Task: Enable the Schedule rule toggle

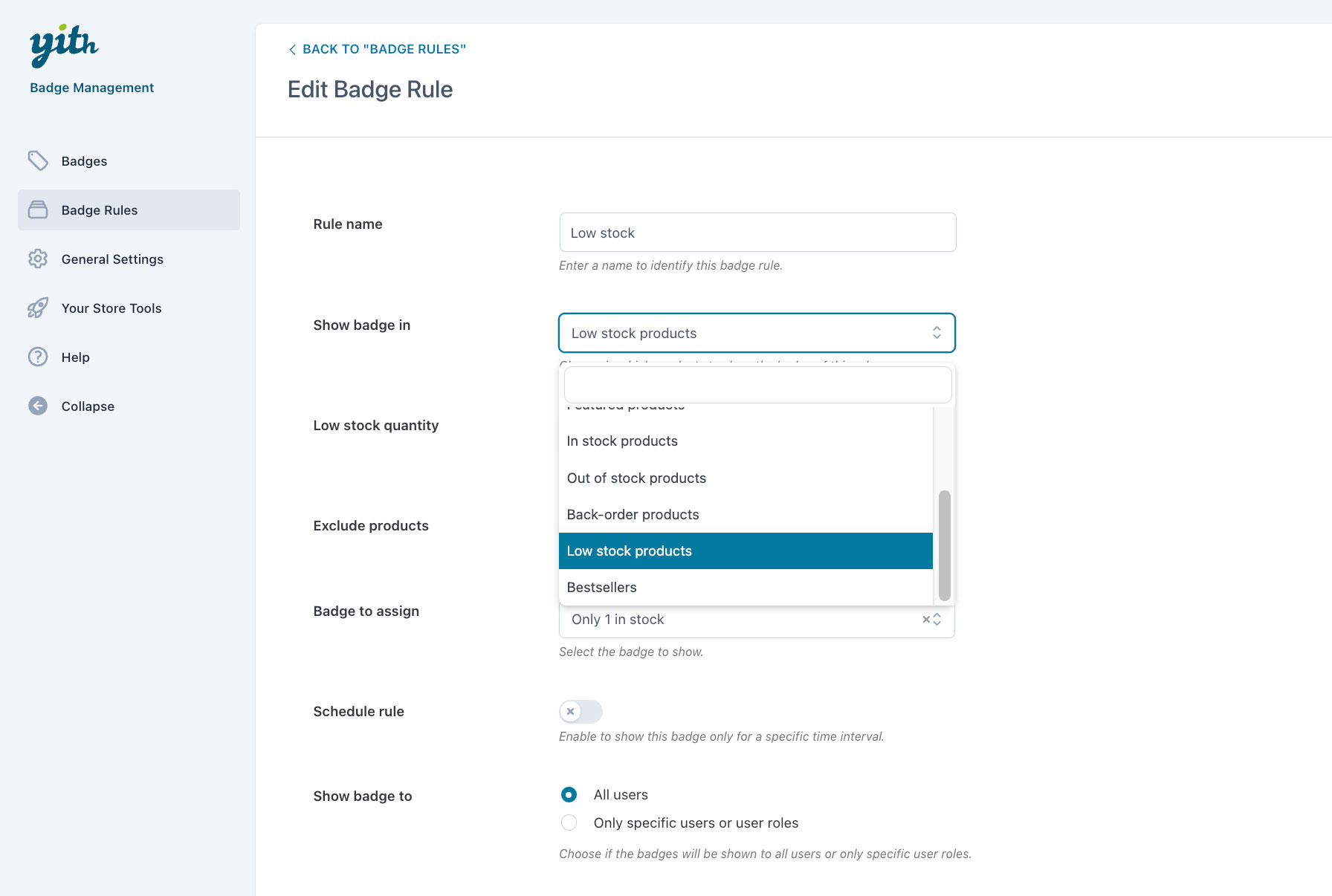Action: click(581, 712)
